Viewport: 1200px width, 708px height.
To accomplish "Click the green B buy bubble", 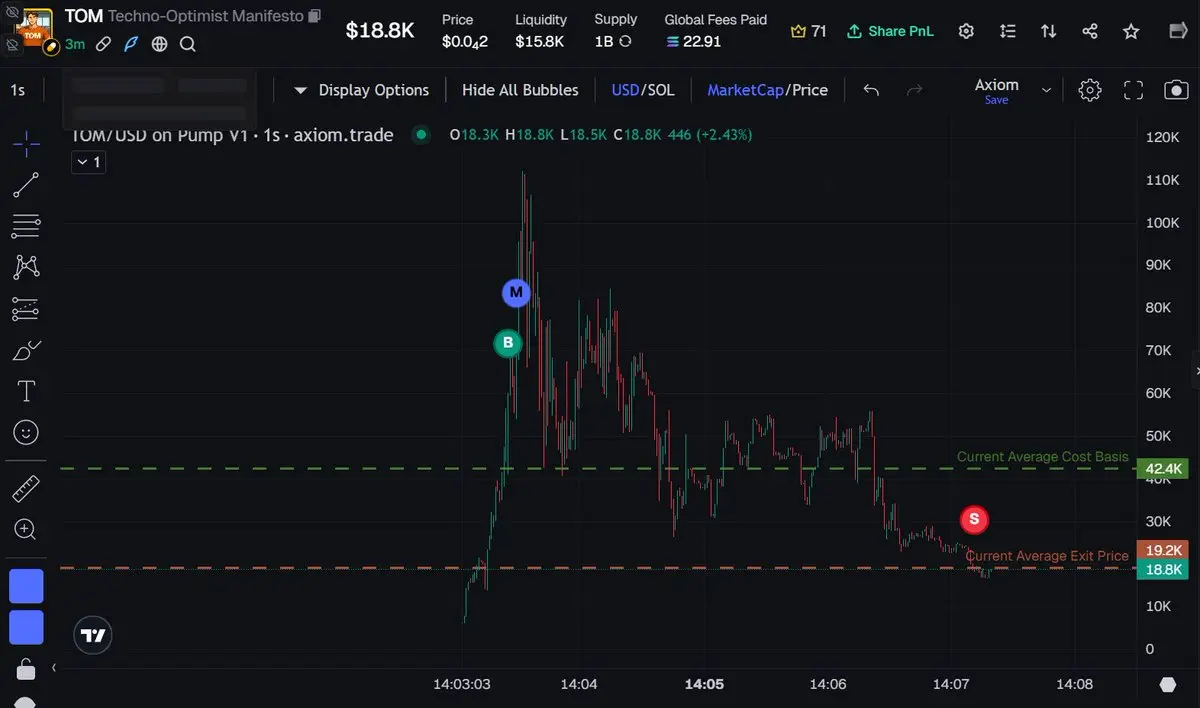I will pyautogui.click(x=508, y=344).
